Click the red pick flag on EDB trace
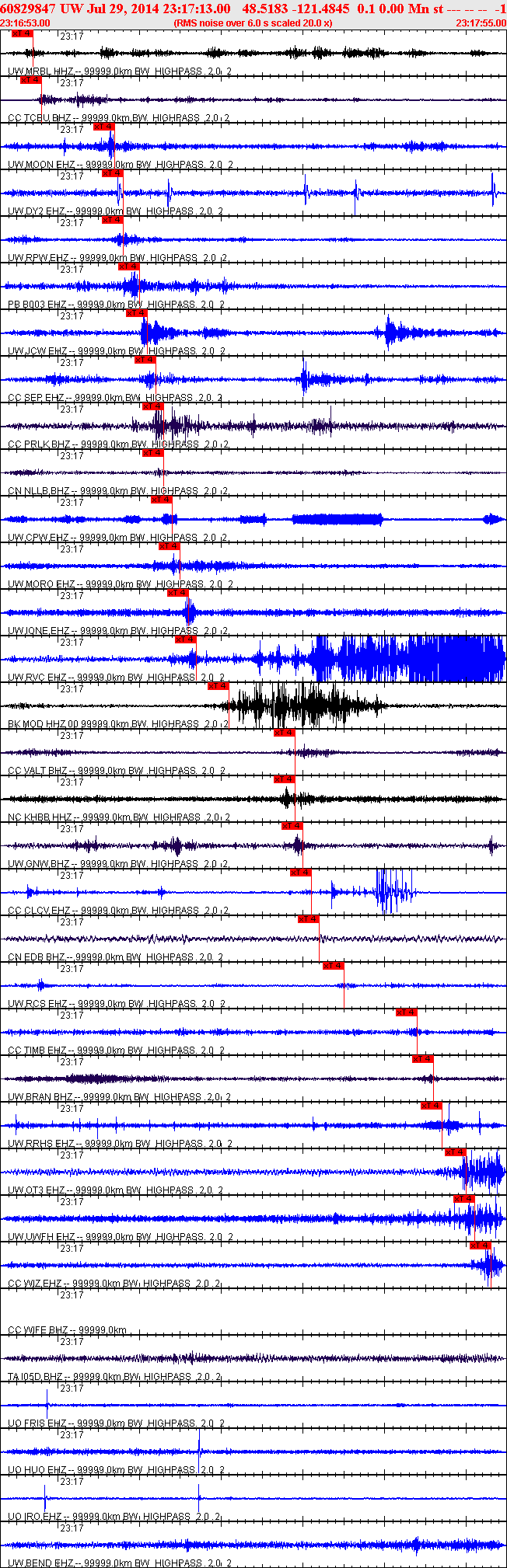Screen dimensions: 507x1568 (x=309, y=919)
